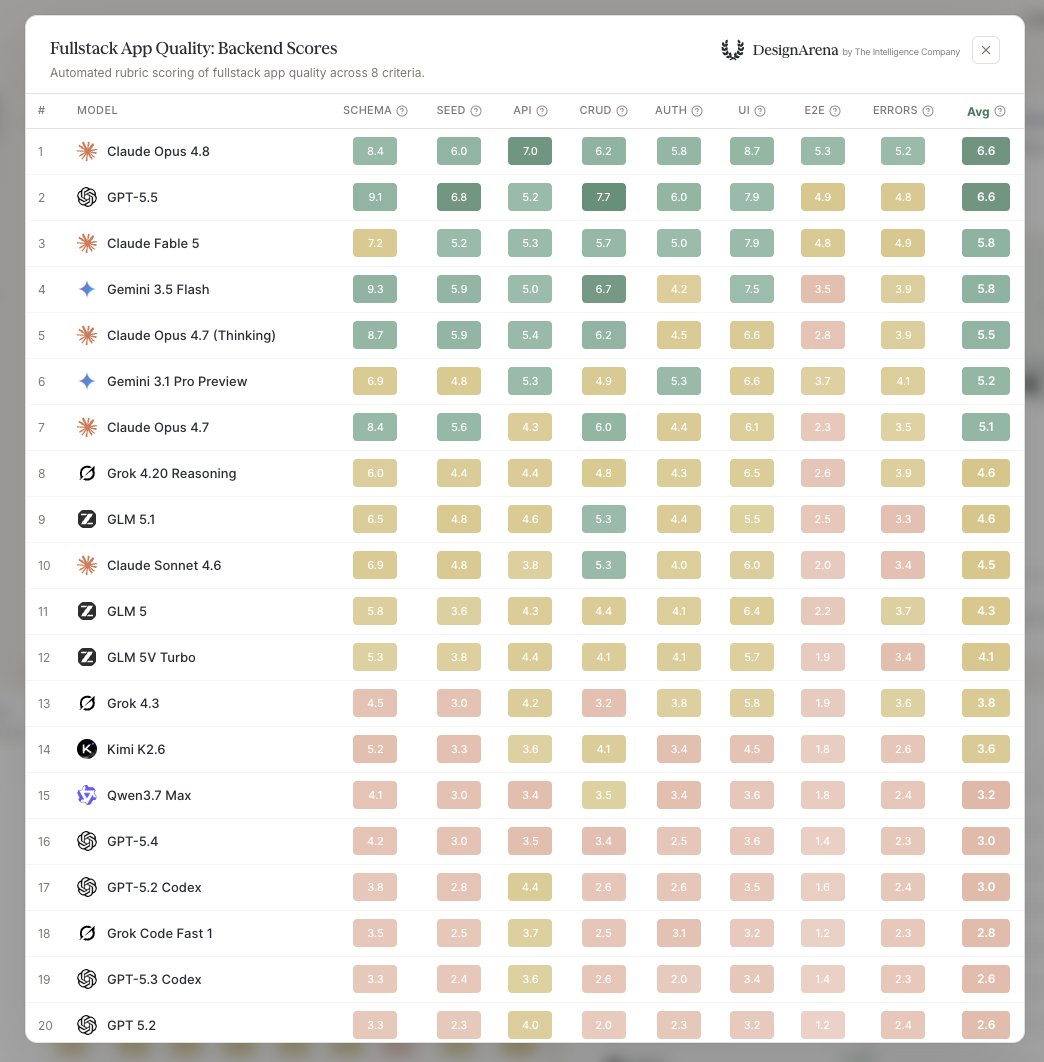The width and height of the screenshot is (1044, 1062).
Task: Click the DesignArena laurel logo
Action: tap(732, 50)
